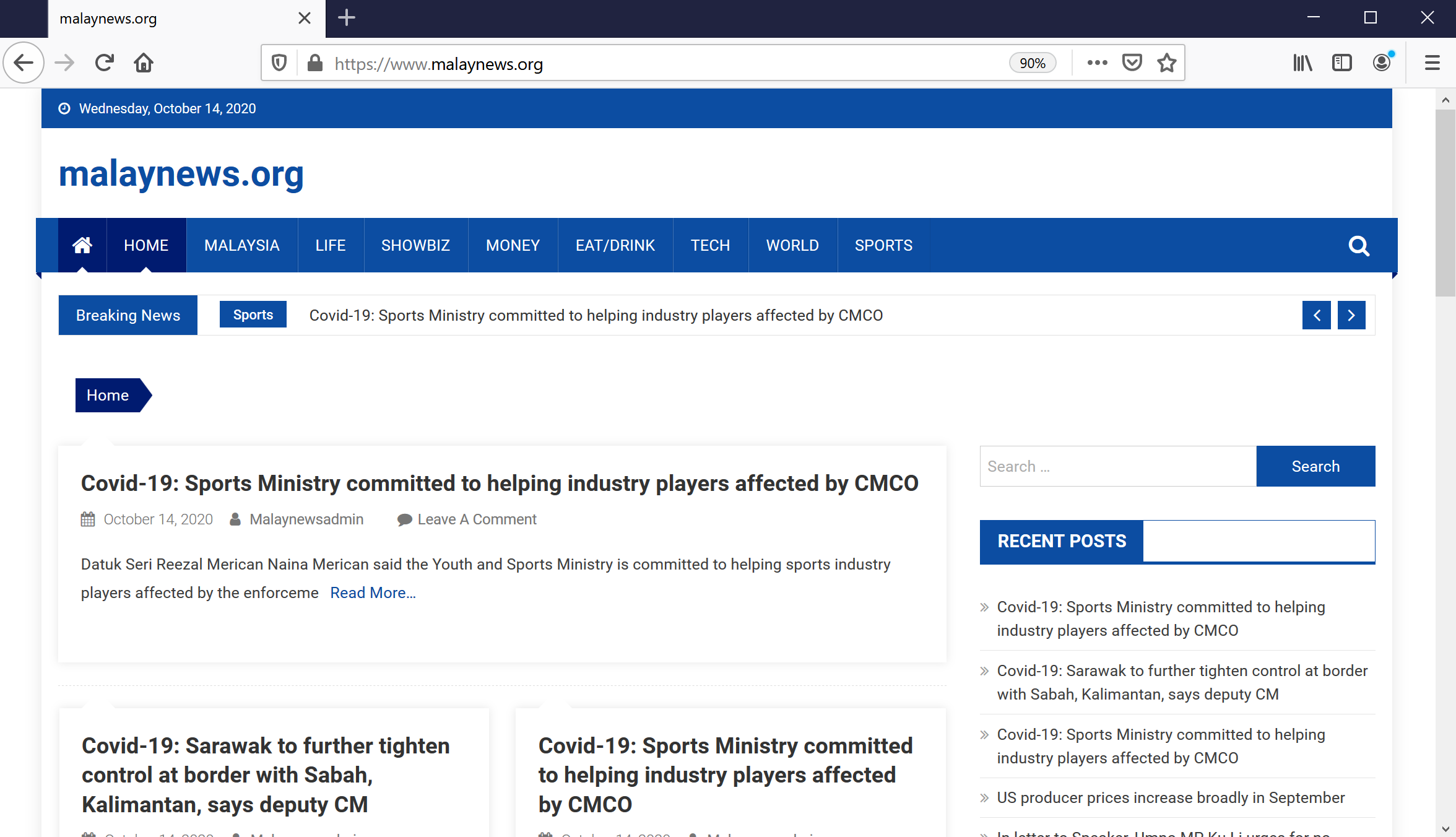1456x837 pixels.
Task: Open the Firefox hamburger menu
Action: pos(1432,63)
